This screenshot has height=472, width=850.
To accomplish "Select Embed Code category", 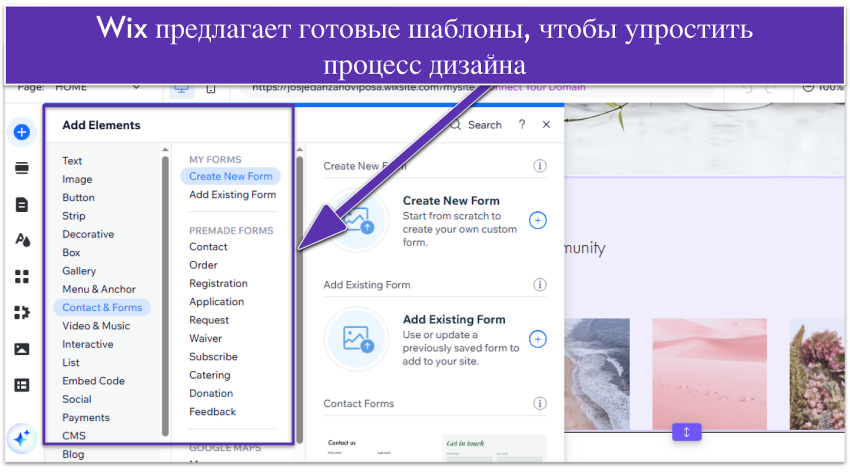I will click(93, 381).
